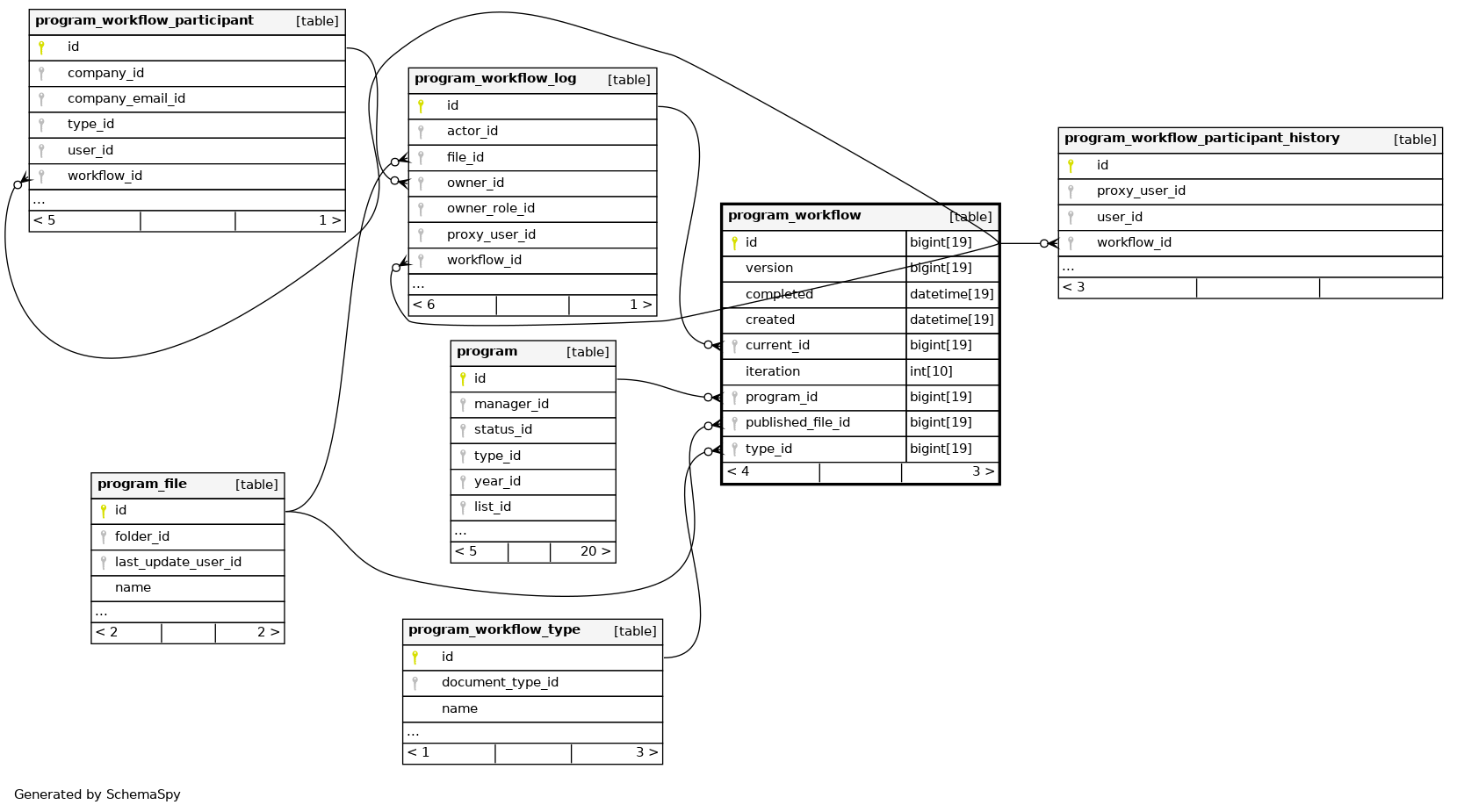Open the program_file table header link
The width and height of the screenshot is (1457, 812).
click(x=142, y=485)
